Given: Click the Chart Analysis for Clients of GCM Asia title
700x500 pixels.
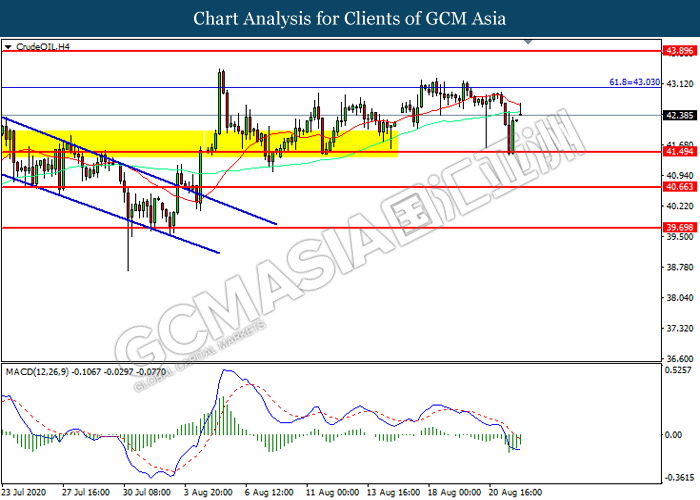Looking at the screenshot, I should point(350,18).
